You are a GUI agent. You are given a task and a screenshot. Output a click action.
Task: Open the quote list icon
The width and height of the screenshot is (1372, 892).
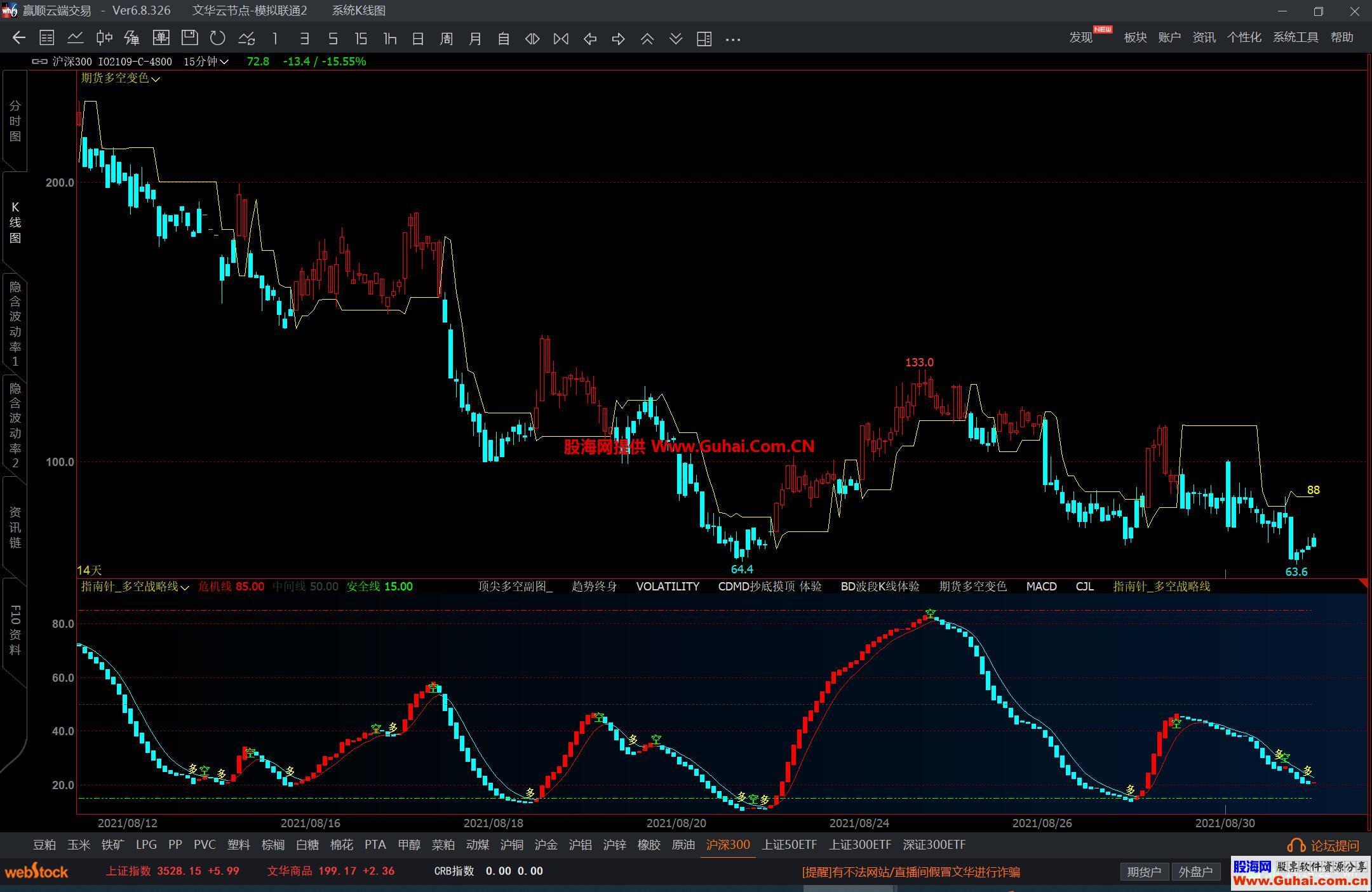(47, 38)
